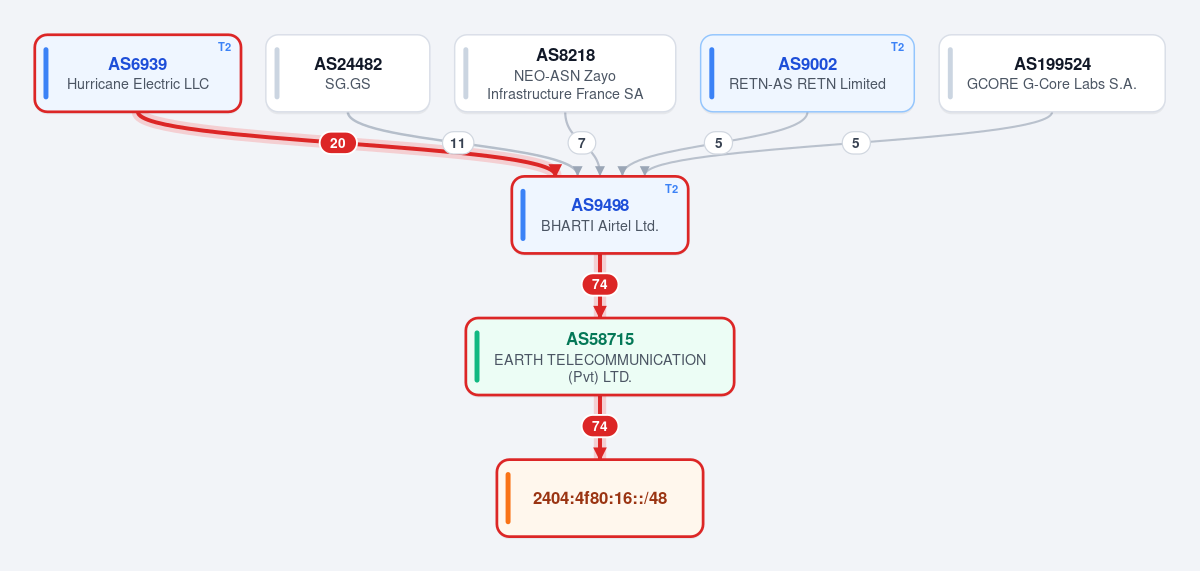Click the AS199524 G-Core Labs node
1200x571 pixels.
tap(1052, 74)
